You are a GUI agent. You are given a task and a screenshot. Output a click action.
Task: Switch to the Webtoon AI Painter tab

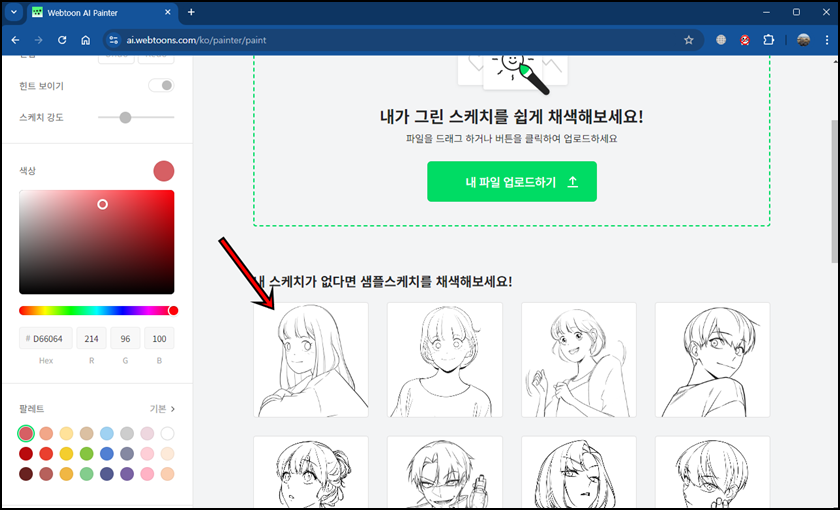point(102,12)
